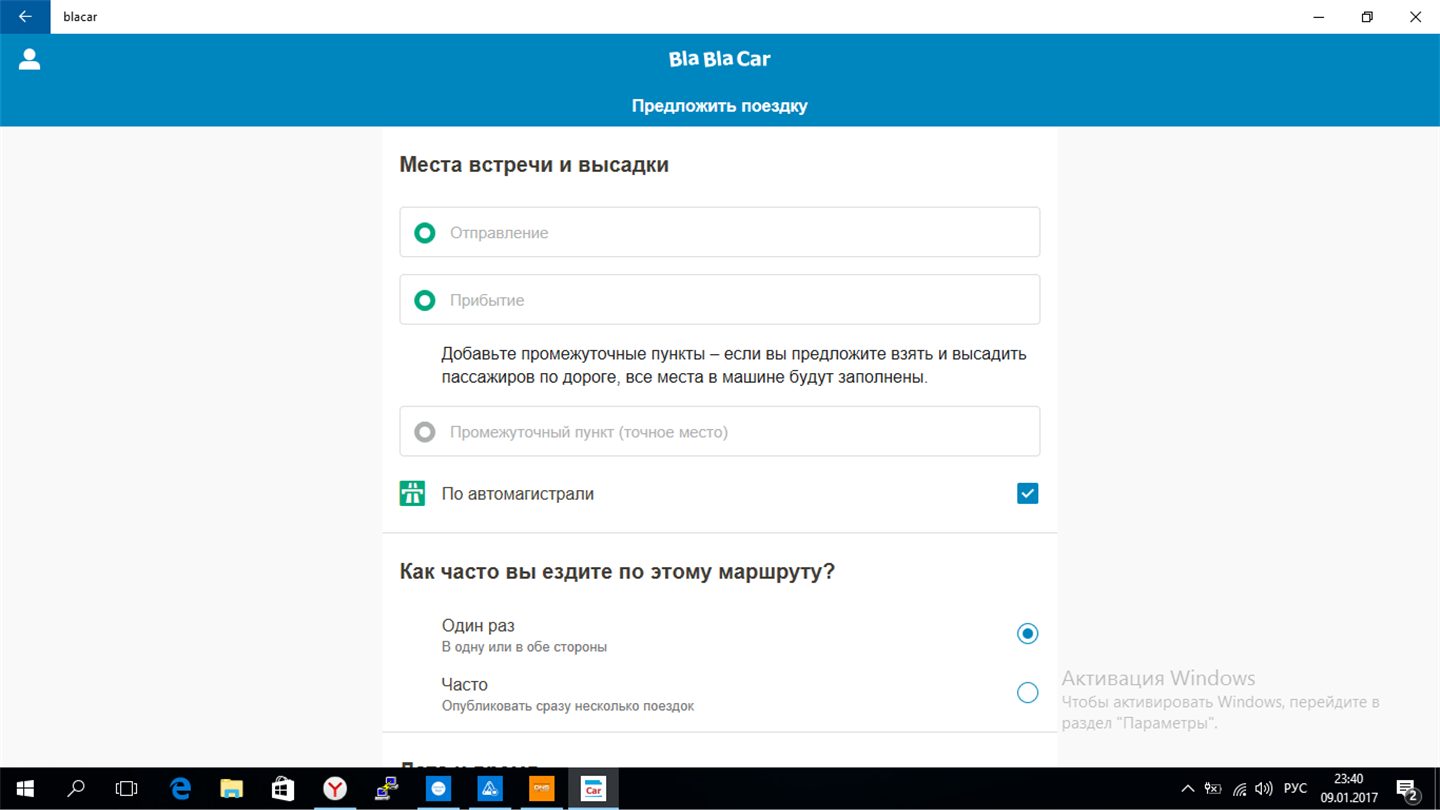1440x810 pixels.
Task: Open the orange app taskbar icon
Action: (x=541, y=789)
